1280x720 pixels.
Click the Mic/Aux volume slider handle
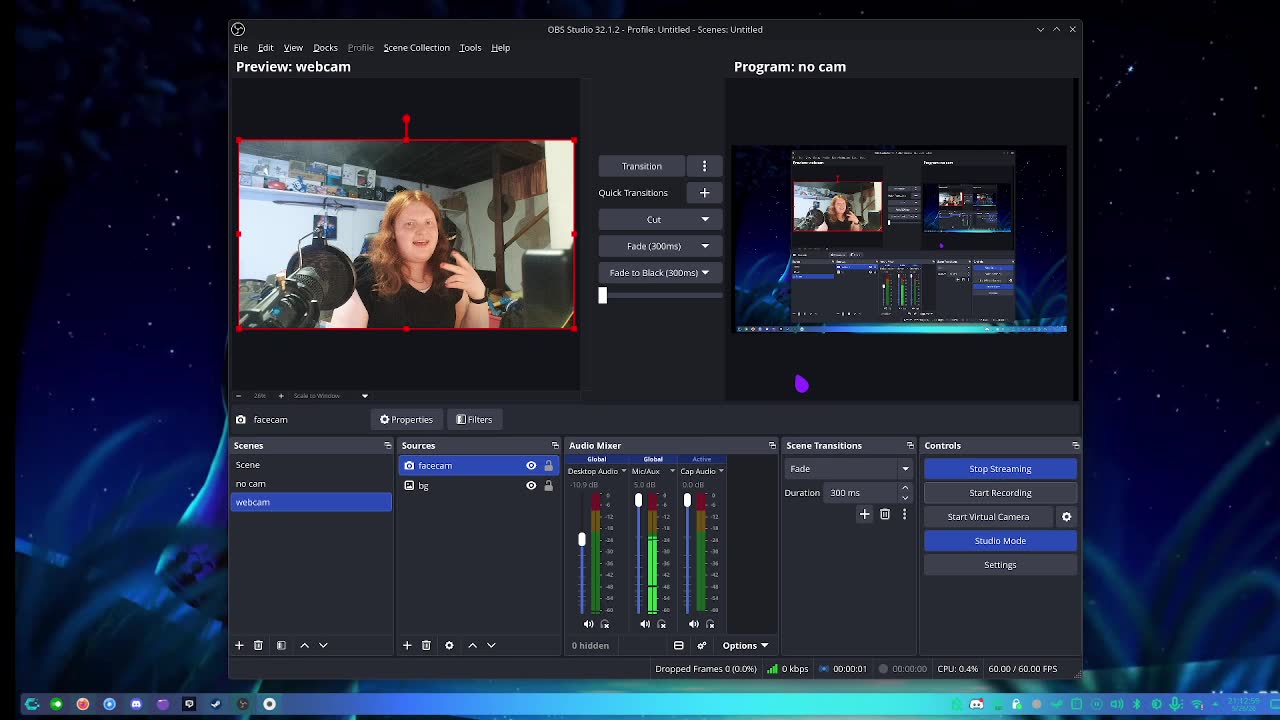pyautogui.click(x=638, y=500)
